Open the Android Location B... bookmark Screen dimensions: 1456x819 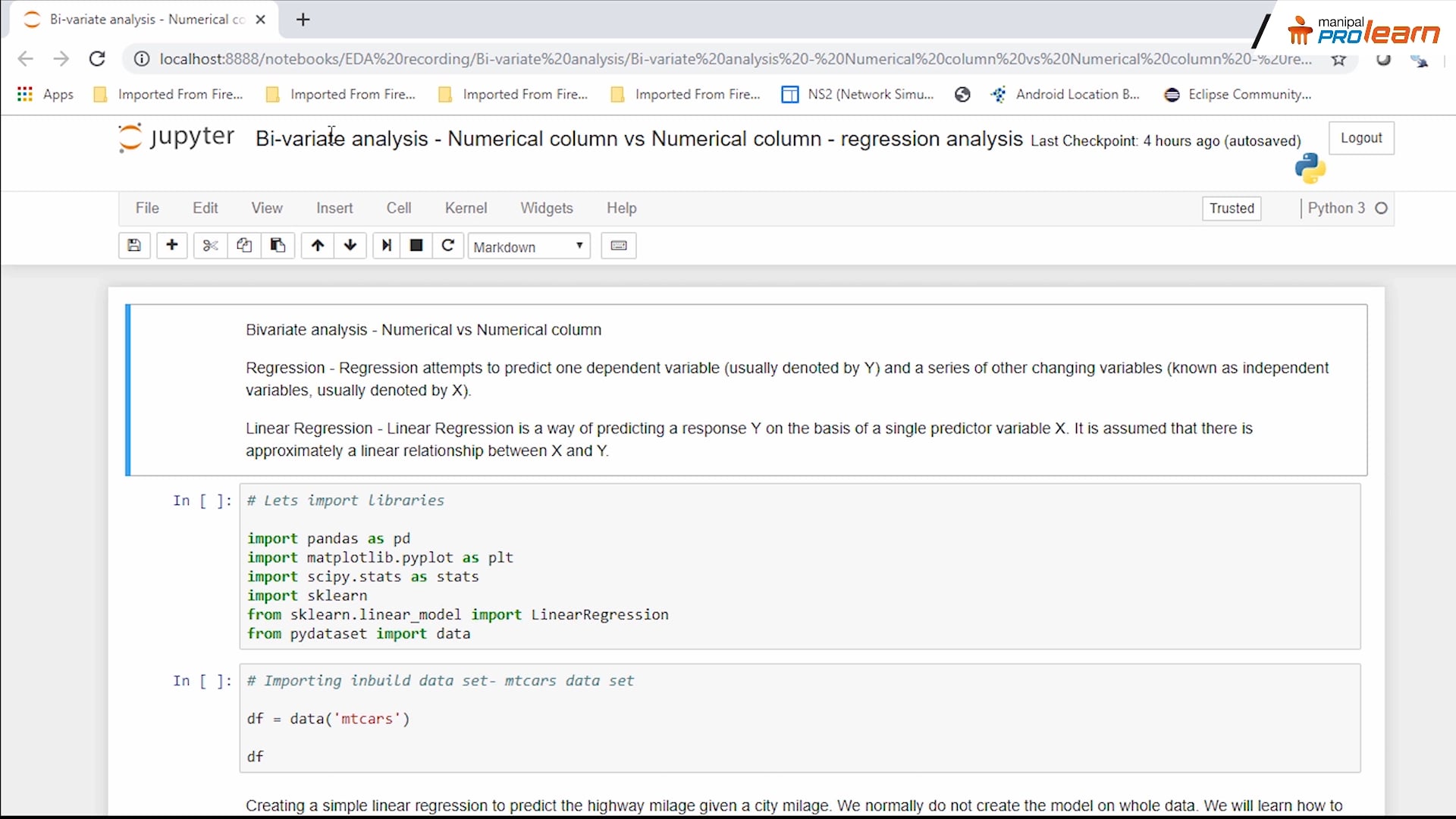click(x=1065, y=94)
